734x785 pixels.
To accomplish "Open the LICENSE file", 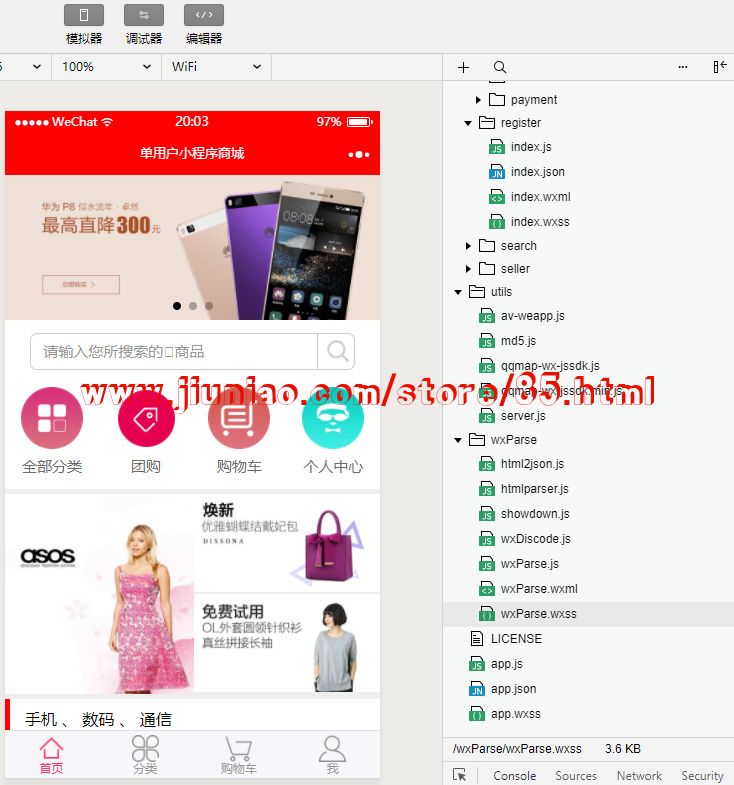I will (x=506, y=639).
